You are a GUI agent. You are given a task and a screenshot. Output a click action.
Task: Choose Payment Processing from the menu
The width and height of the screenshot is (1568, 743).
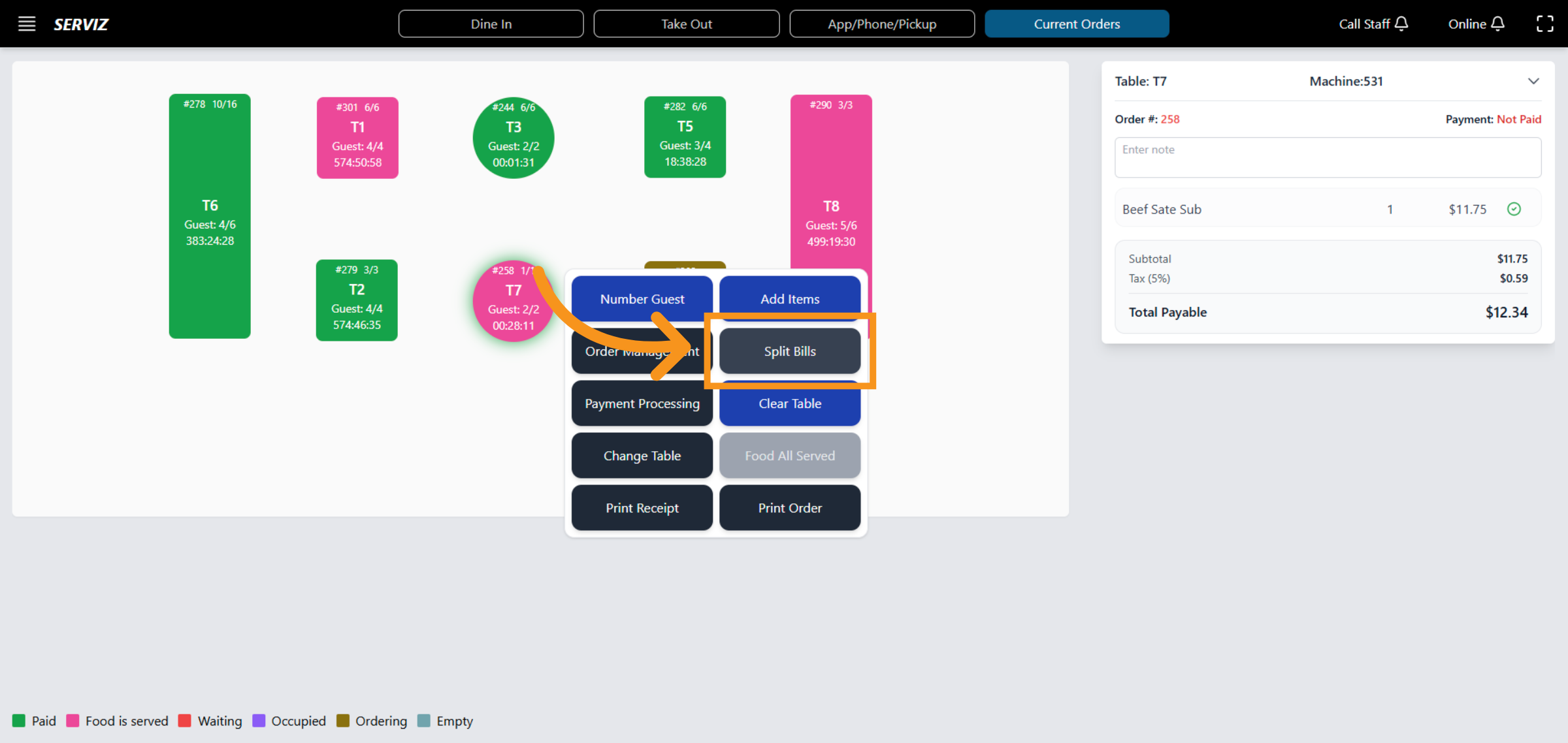642,403
